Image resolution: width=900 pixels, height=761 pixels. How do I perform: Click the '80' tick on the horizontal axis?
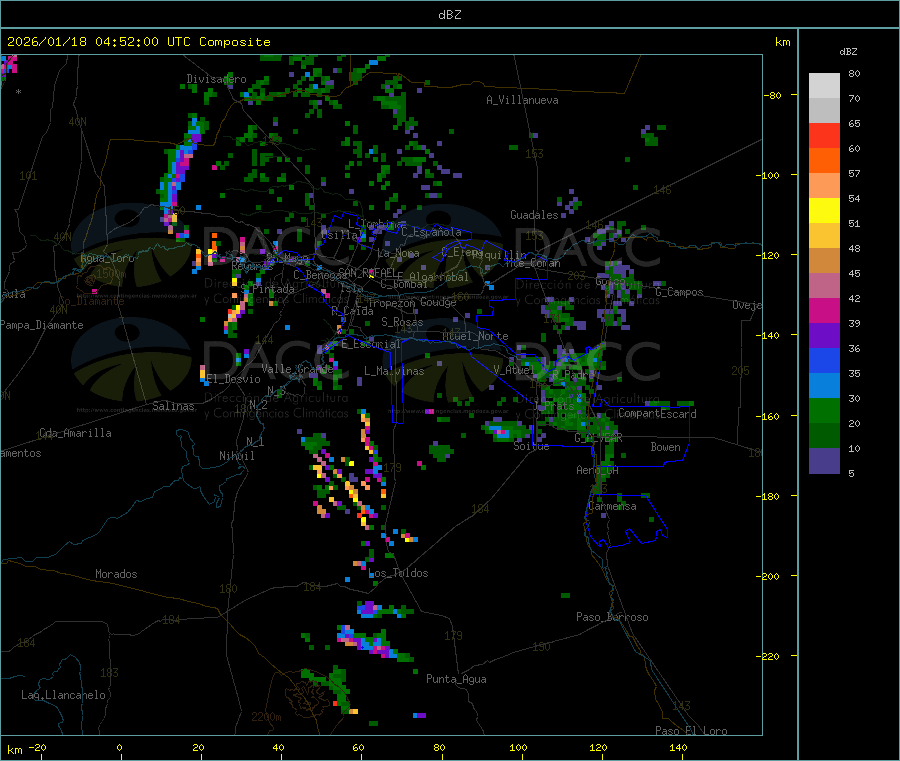point(439,747)
